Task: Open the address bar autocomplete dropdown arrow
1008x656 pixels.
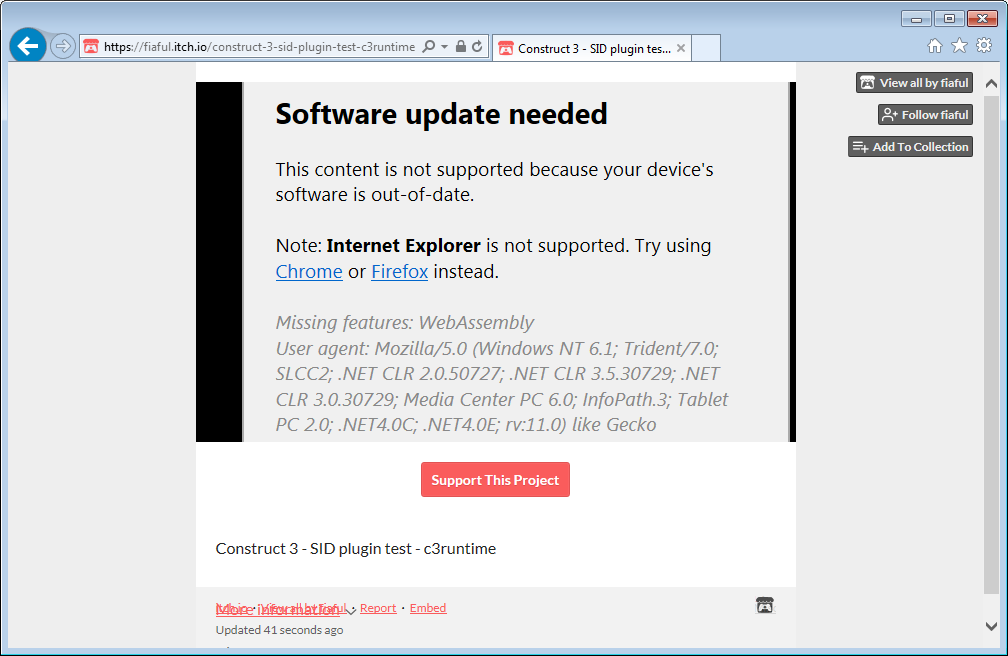Action: pos(444,46)
